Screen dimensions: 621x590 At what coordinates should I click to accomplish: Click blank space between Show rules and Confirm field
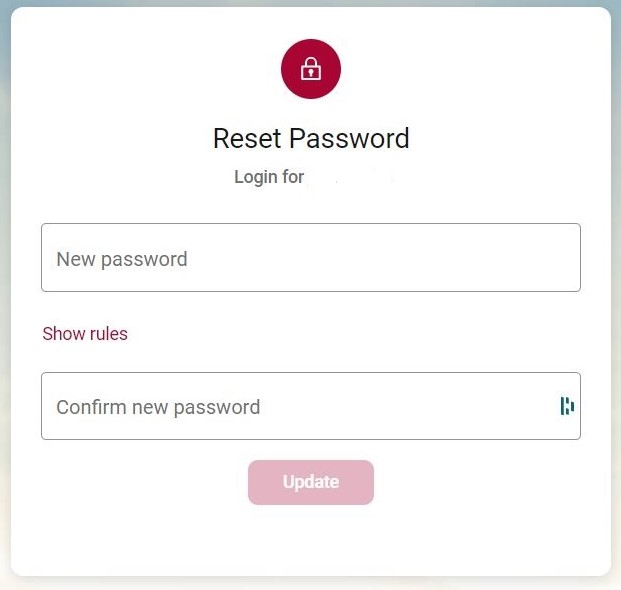click(311, 356)
